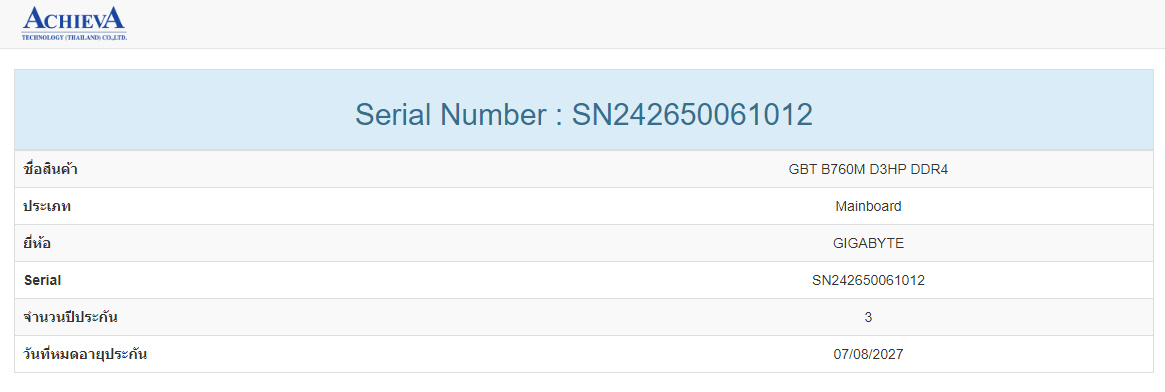Select the Mainboard category value
The image size is (1165, 392).
pyautogui.click(x=868, y=206)
